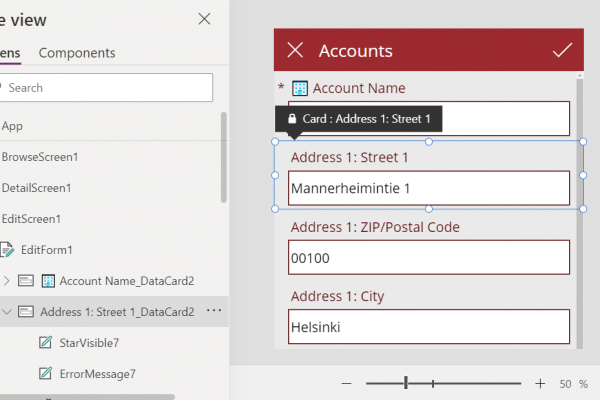Click the zoom slider handle
600x400 pixels.
click(x=406, y=382)
